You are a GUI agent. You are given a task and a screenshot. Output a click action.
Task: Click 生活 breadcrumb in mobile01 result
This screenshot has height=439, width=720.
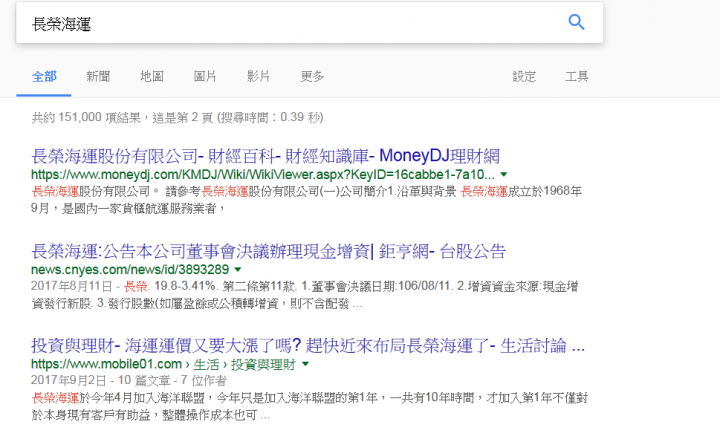206,365
